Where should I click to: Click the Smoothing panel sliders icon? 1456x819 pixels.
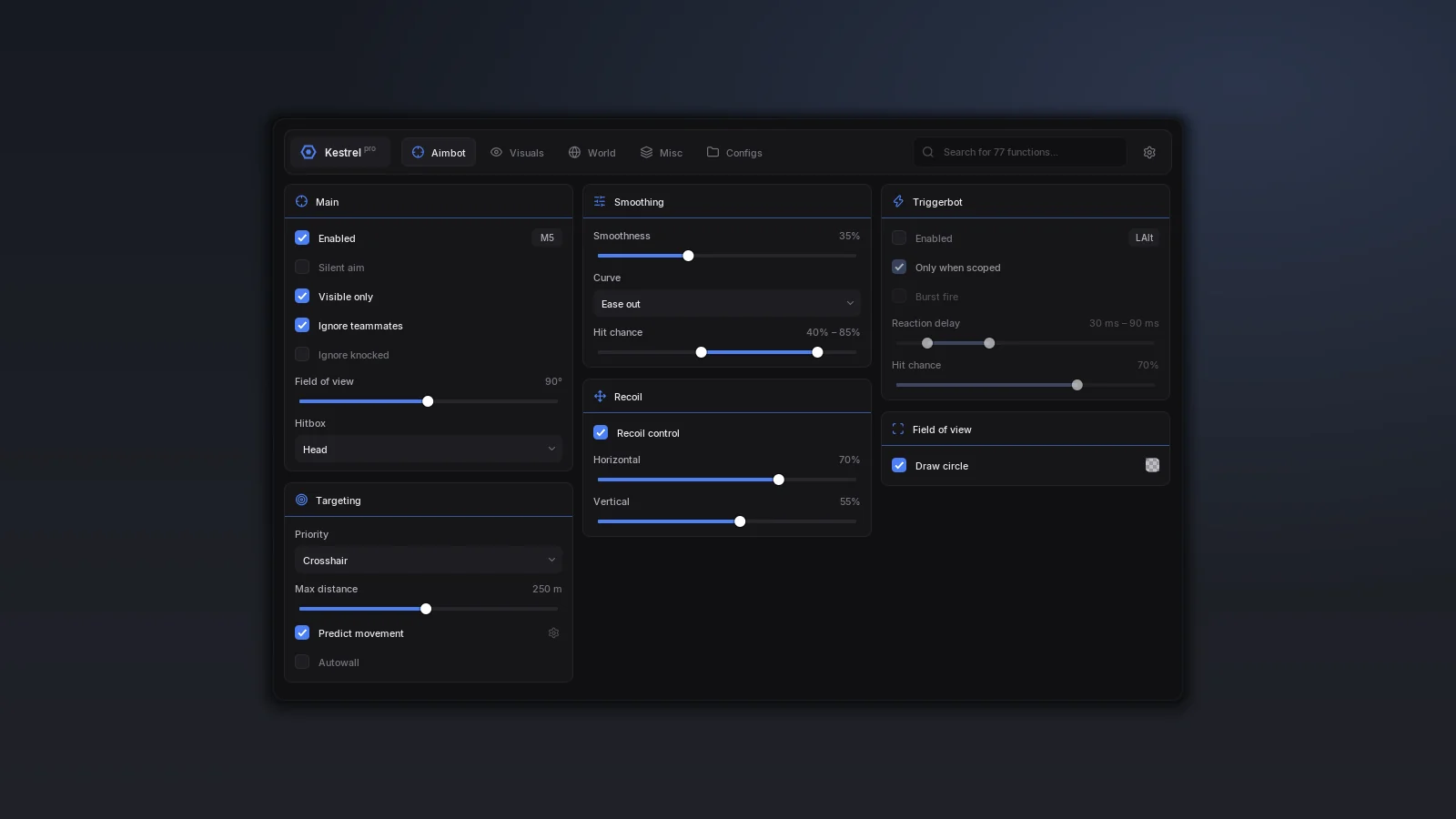click(x=600, y=201)
